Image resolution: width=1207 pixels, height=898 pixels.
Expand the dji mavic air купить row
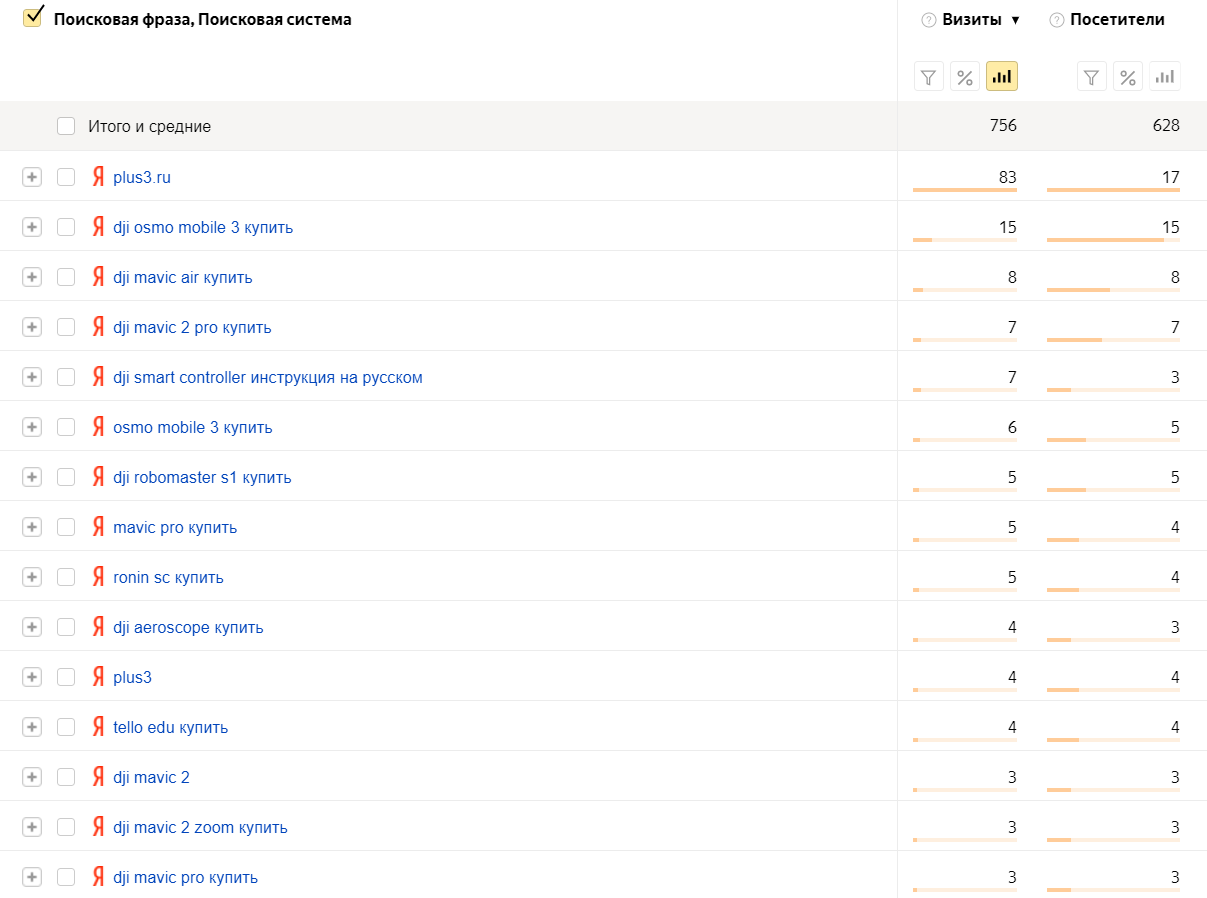(x=32, y=277)
